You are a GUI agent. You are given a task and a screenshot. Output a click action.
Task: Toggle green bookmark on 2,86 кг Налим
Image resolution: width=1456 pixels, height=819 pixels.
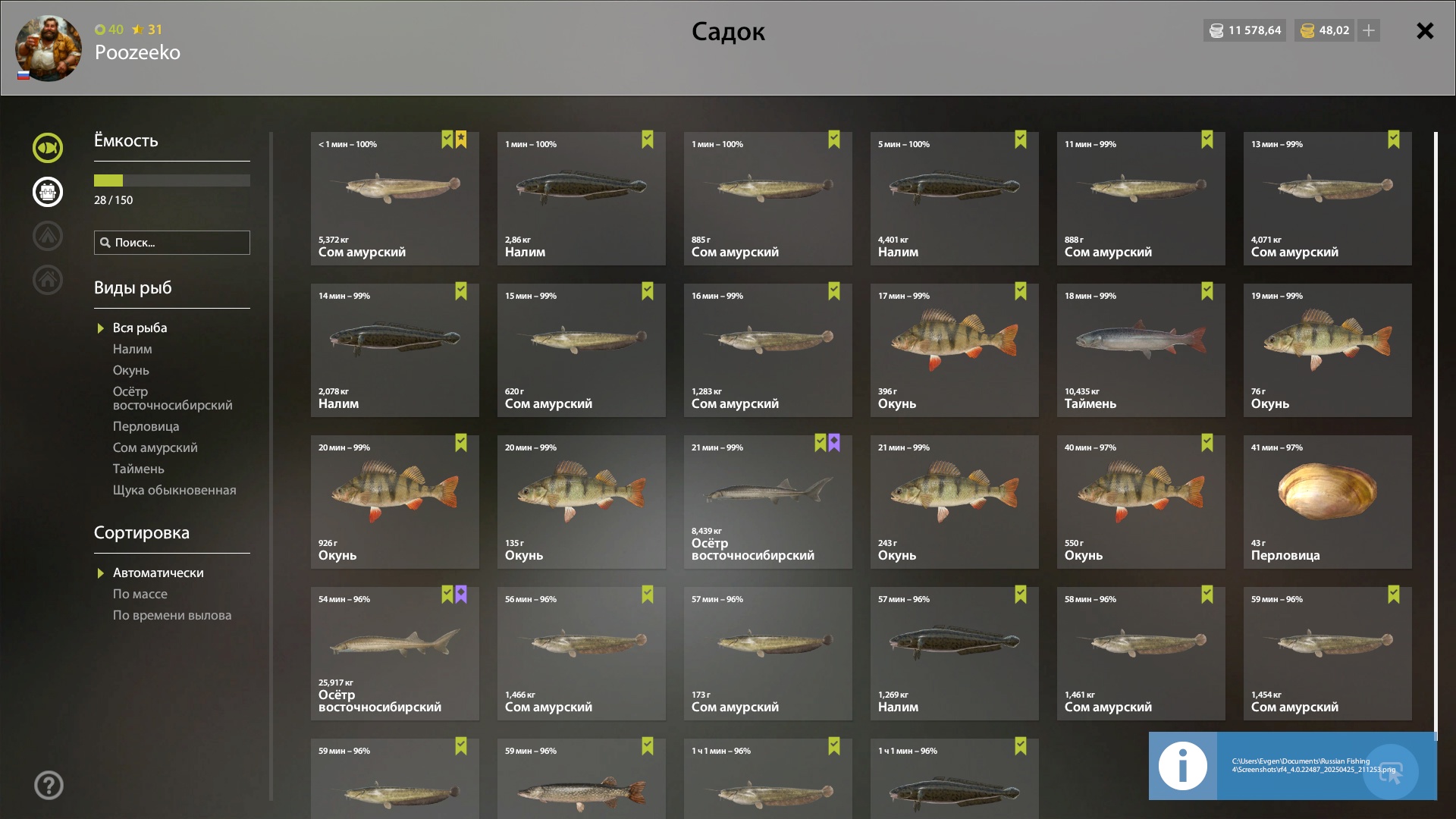[648, 140]
